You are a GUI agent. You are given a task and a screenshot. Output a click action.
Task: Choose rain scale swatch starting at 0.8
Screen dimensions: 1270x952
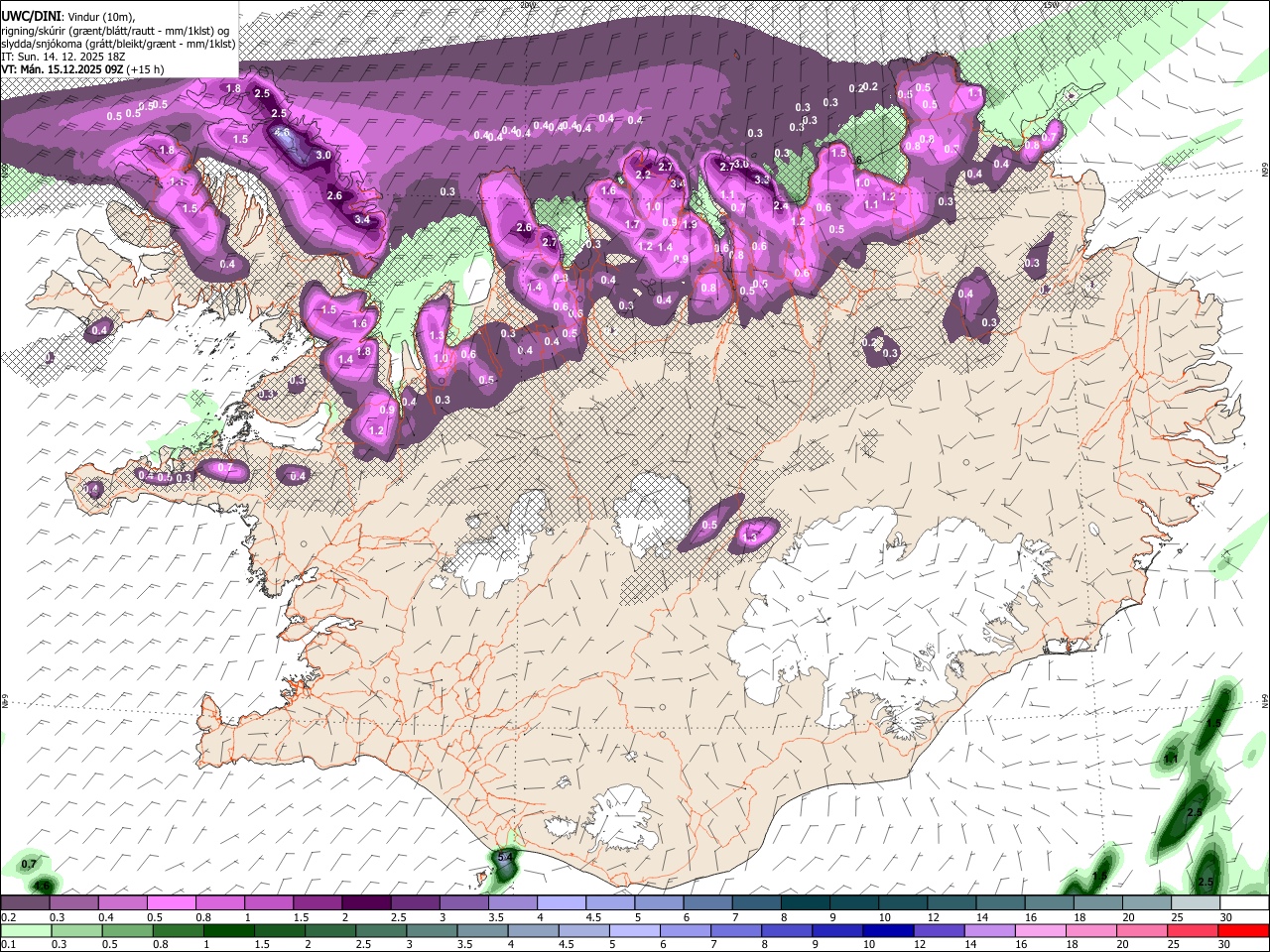(x=178, y=930)
